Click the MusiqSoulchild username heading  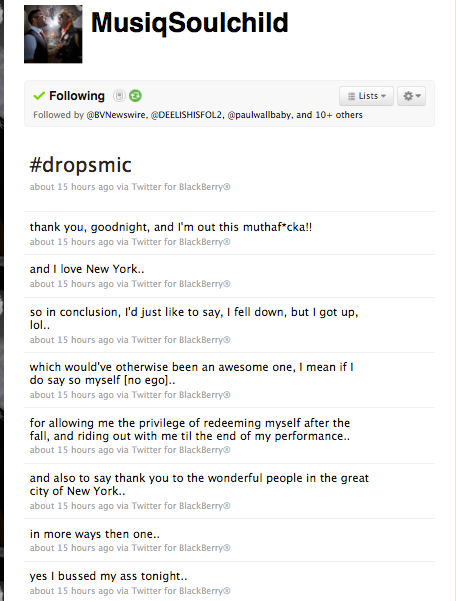tap(189, 23)
